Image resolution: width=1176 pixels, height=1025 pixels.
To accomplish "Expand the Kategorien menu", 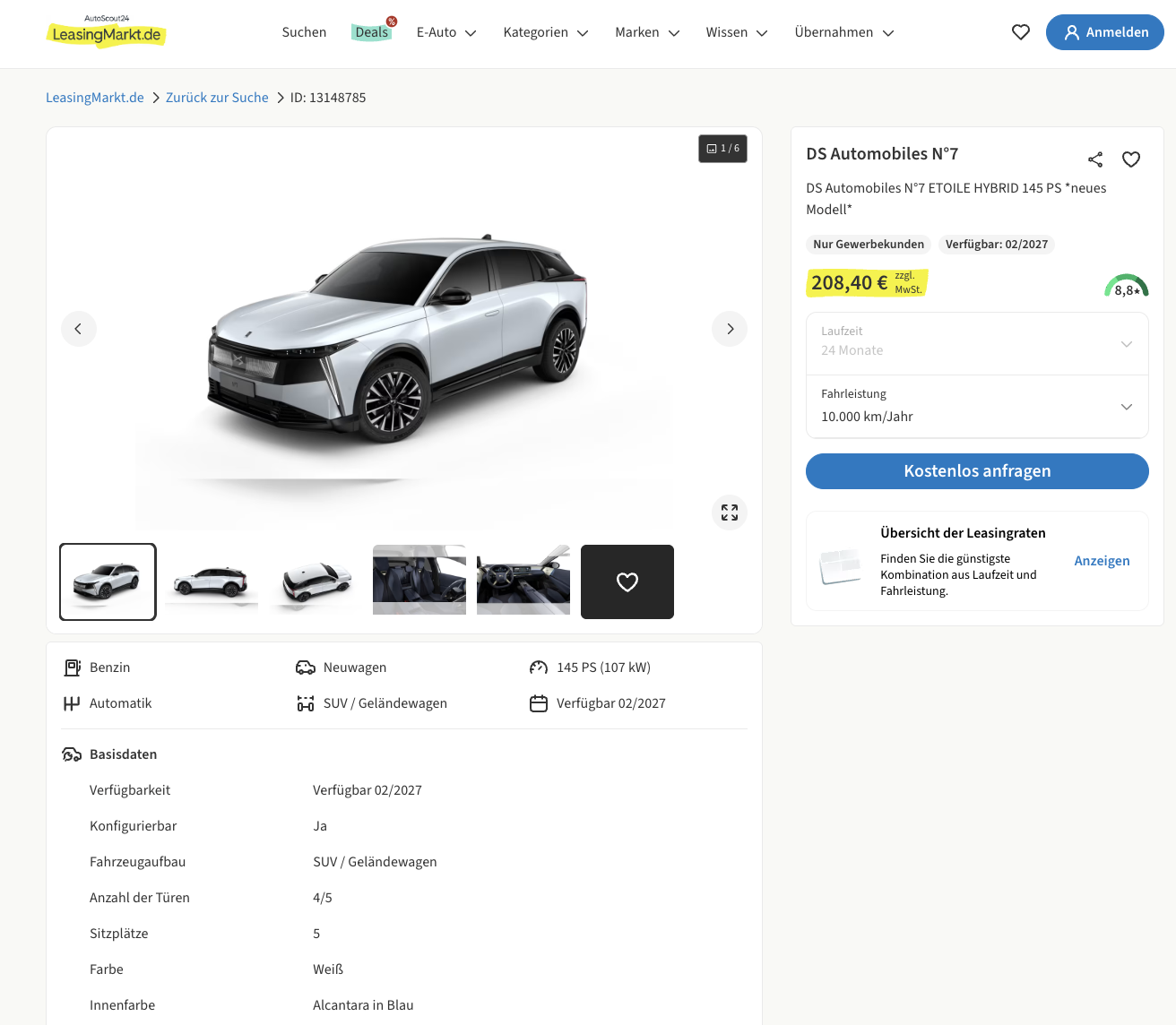I will click(546, 32).
